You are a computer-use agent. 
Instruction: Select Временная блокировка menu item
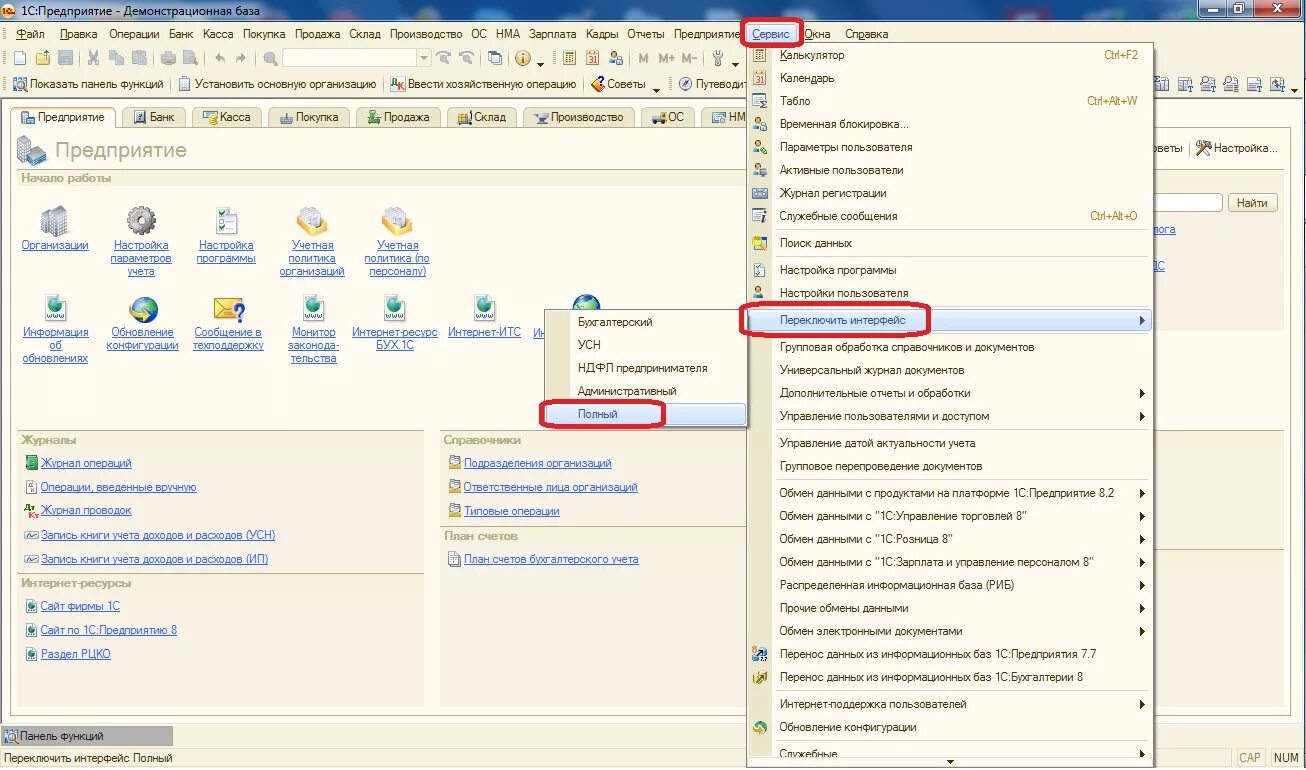pos(950,124)
